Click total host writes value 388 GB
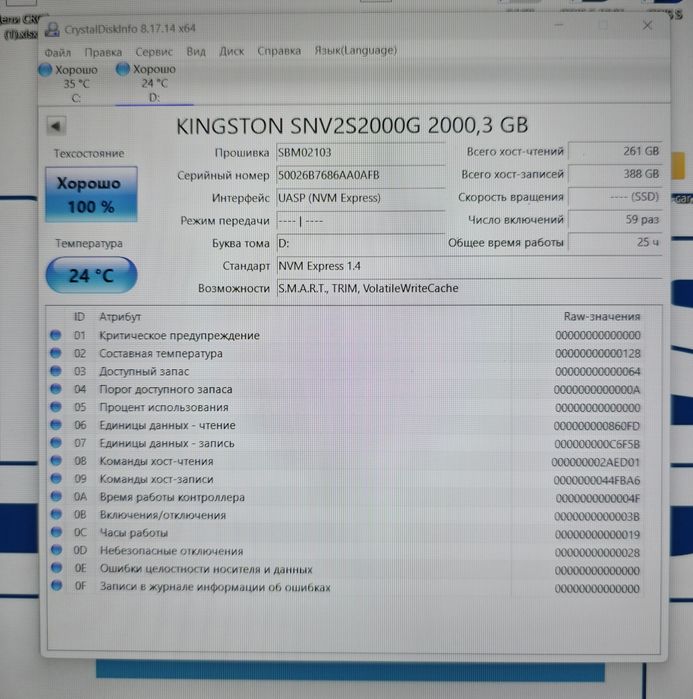The image size is (693, 699). pos(615,174)
